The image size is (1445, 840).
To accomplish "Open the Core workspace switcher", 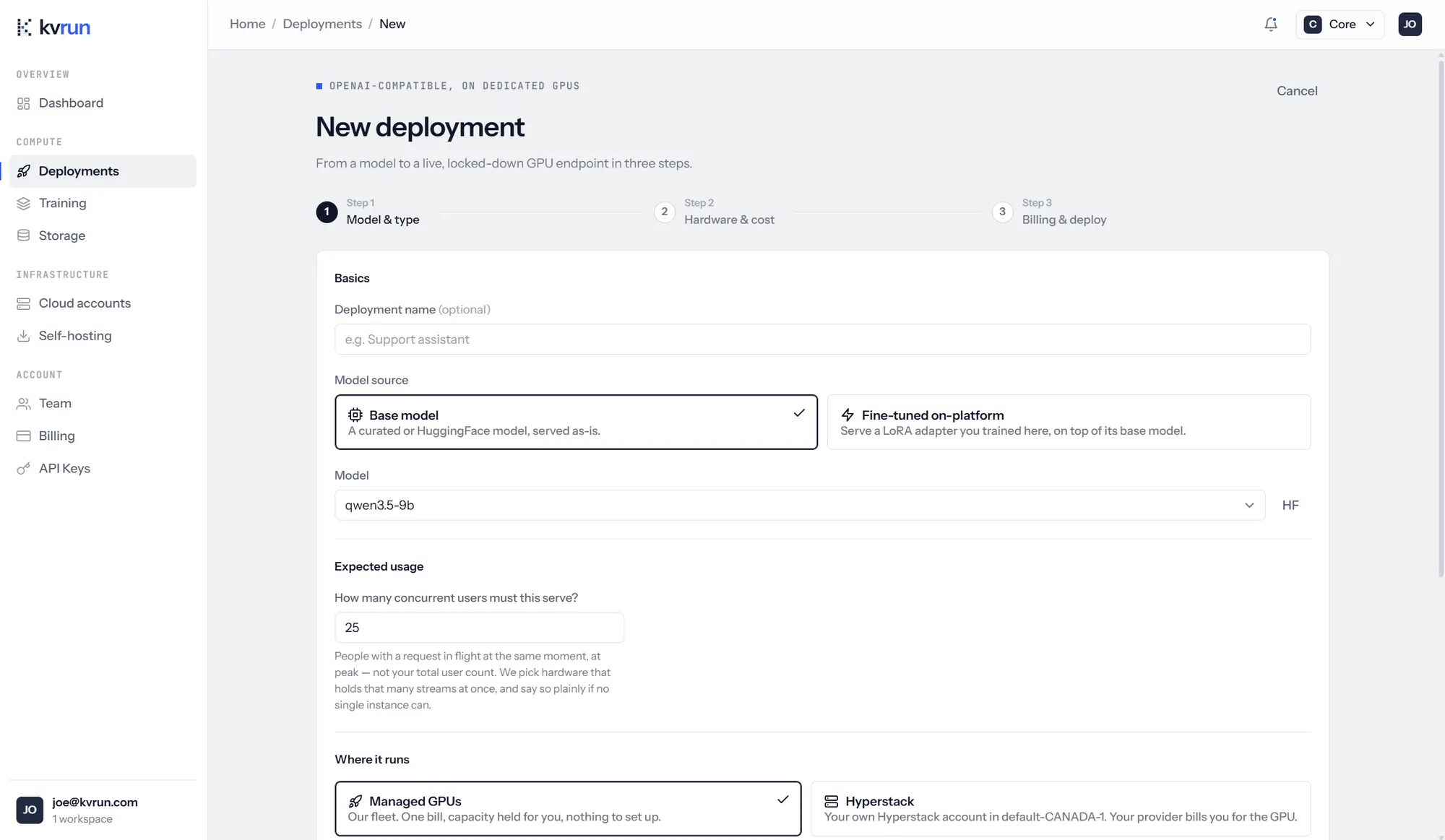I will pyautogui.click(x=1340, y=25).
